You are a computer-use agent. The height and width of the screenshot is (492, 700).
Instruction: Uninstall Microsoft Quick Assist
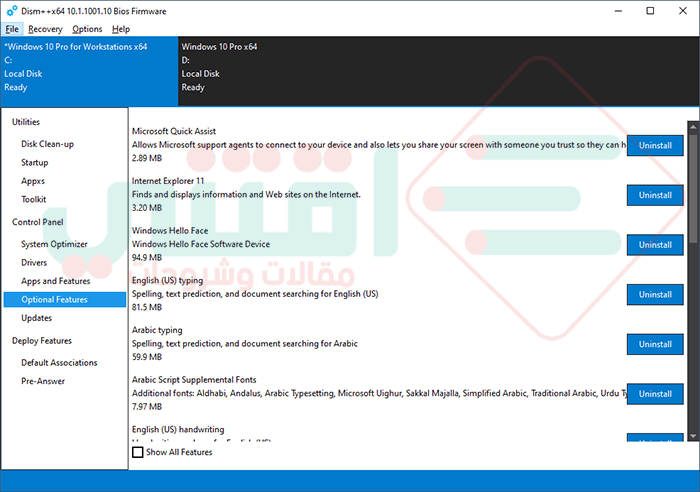pyautogui.click(x=655, y=146)
